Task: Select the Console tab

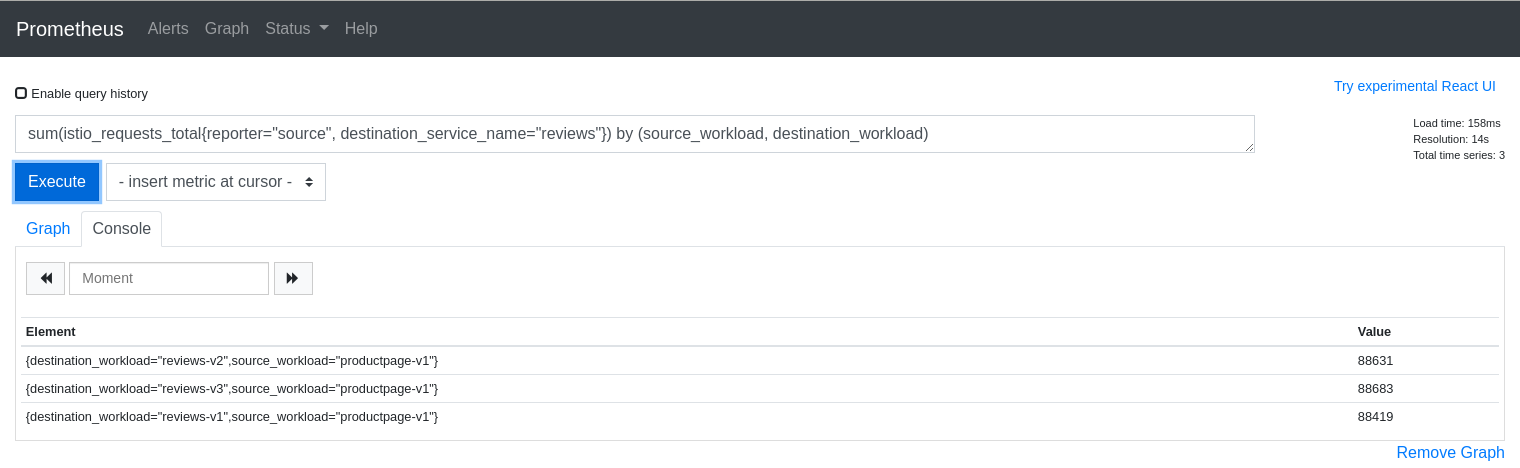Action: coord(121,229)
